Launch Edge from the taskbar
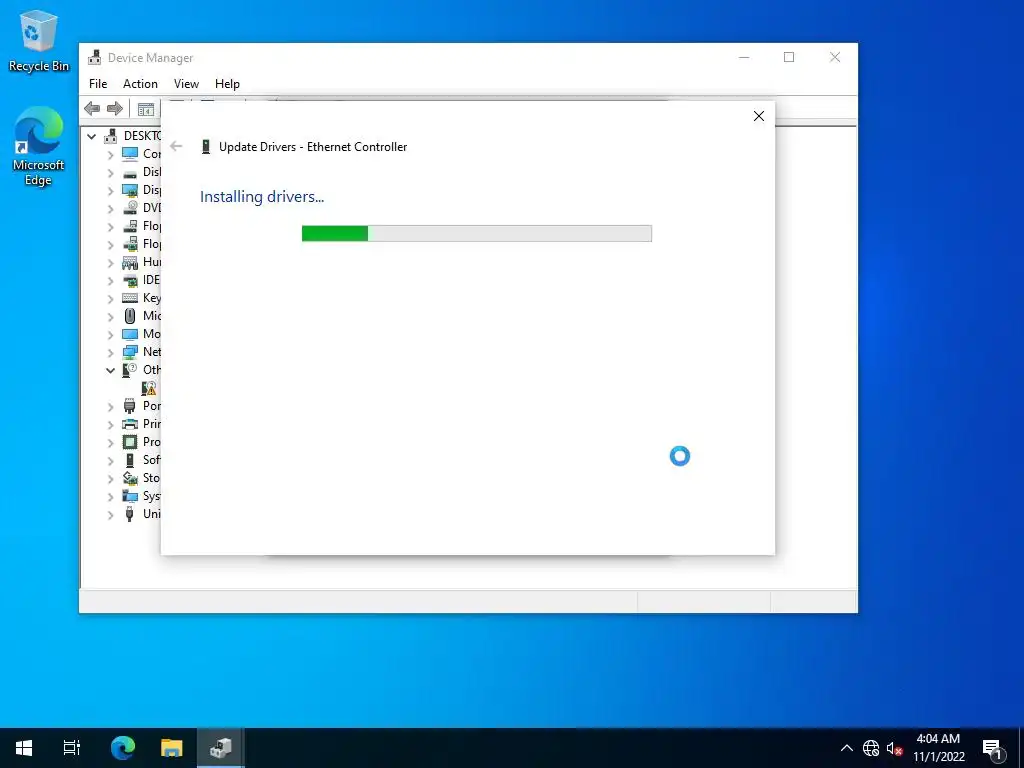 (123, 748)
